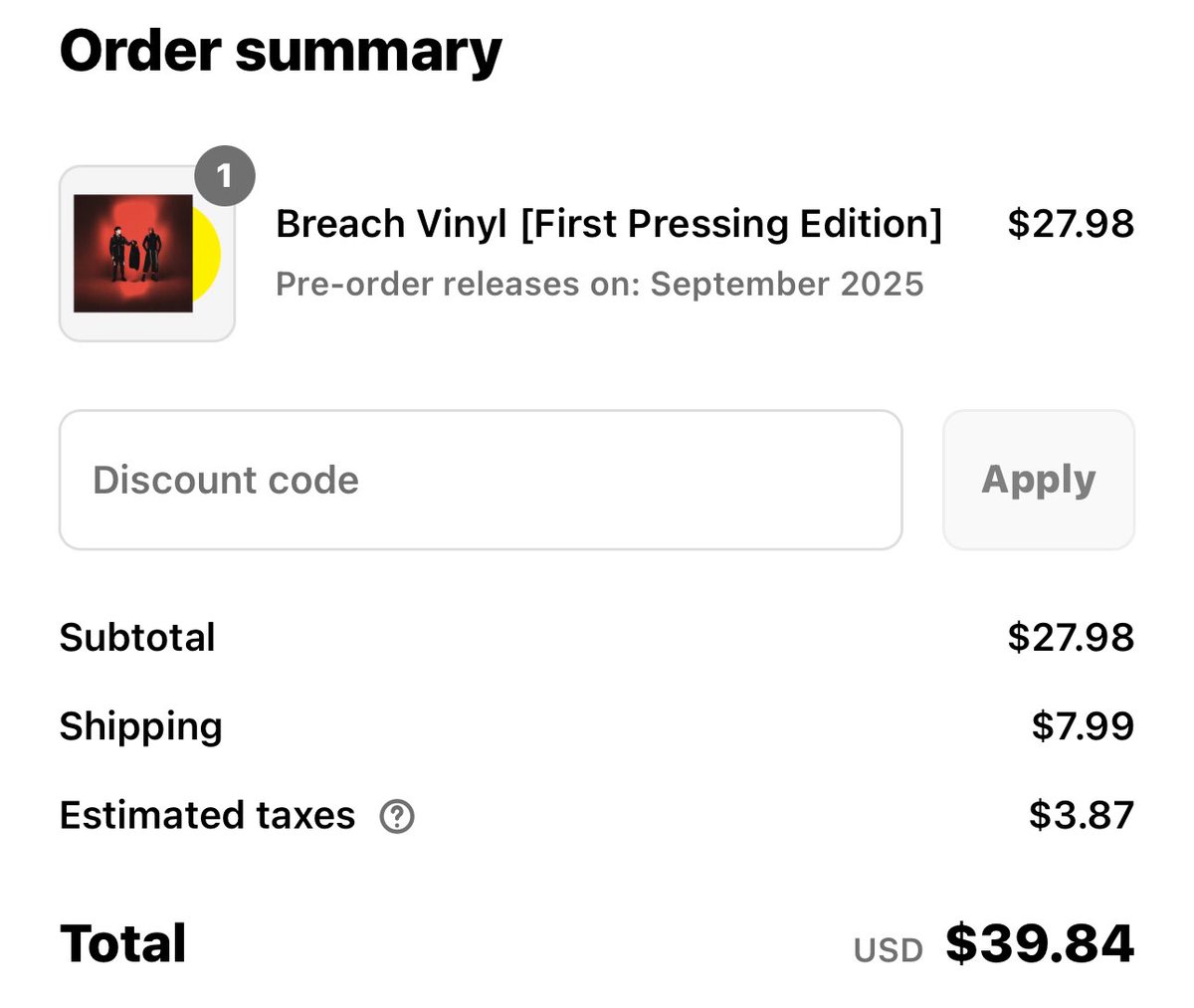
Task: Select the Breach Vinyl First Pressing Edition title
Action: point(609,224)
